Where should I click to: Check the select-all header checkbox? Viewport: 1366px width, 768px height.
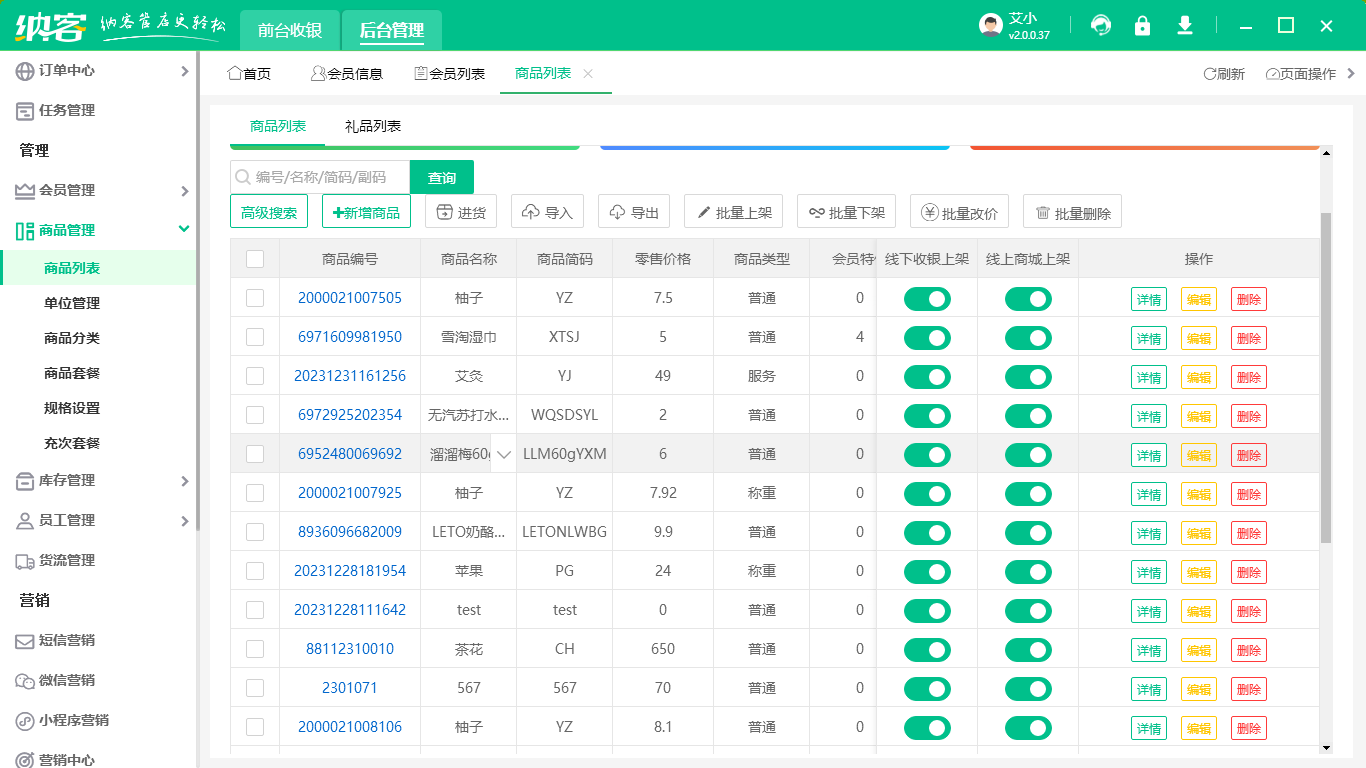(255, 259)
